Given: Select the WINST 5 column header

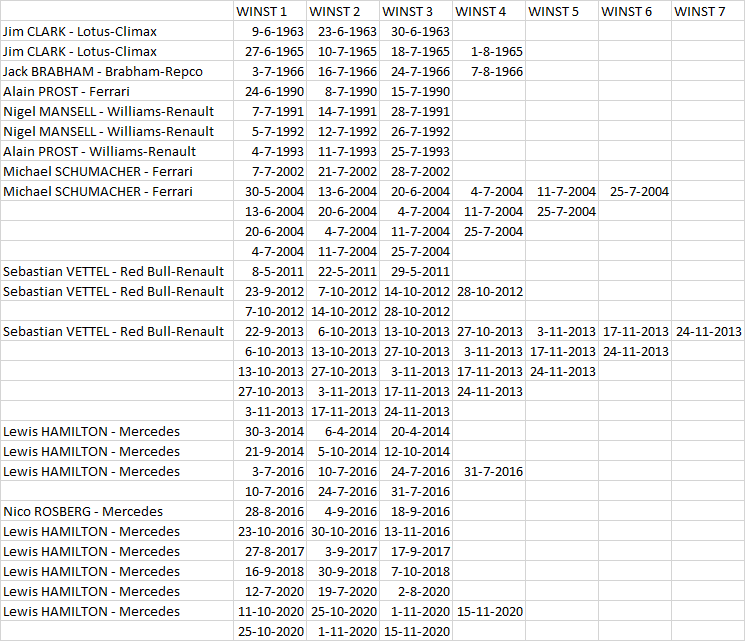Looking at the screenshot, I should coord(562,11).
